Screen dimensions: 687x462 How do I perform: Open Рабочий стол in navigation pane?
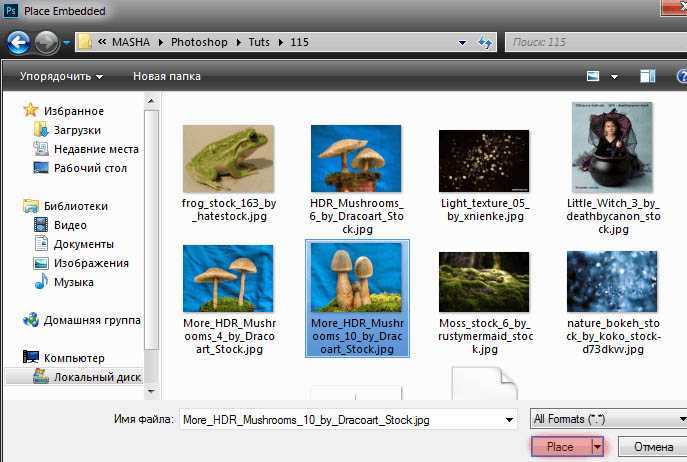point(90,168)
